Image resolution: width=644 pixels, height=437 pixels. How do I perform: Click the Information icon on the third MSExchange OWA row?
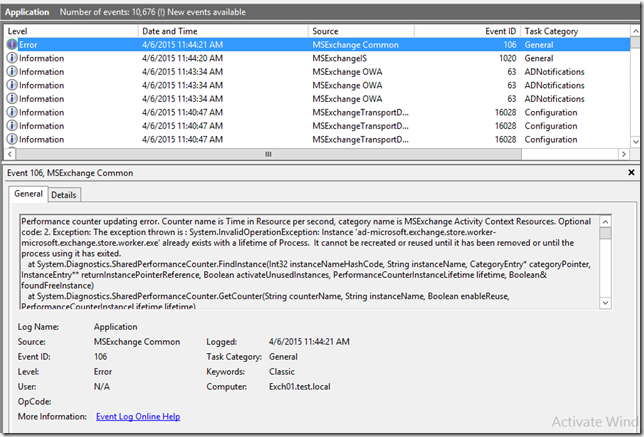[12, 99]
